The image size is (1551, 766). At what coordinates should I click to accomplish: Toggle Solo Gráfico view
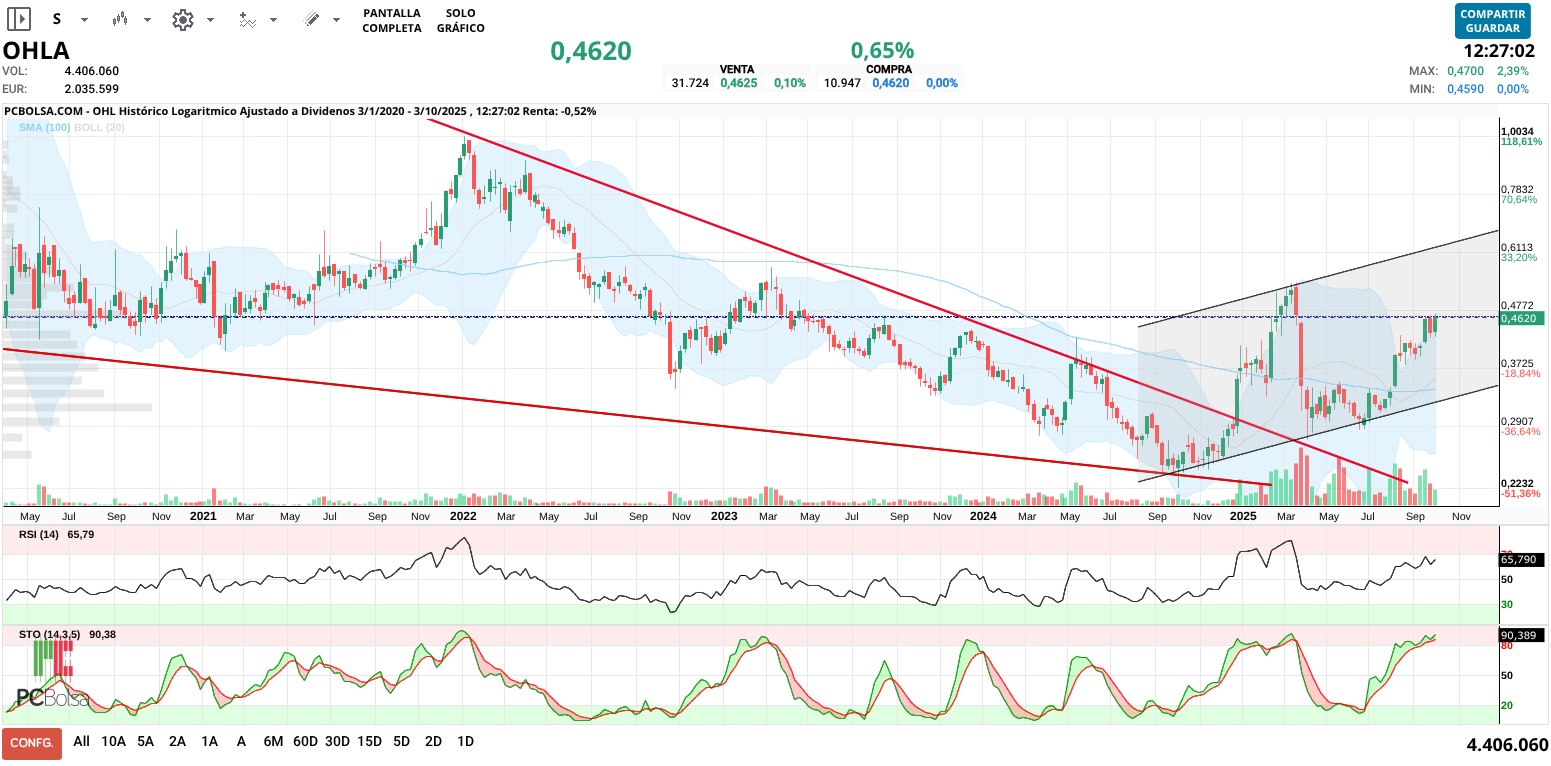(x=460, y=20)
